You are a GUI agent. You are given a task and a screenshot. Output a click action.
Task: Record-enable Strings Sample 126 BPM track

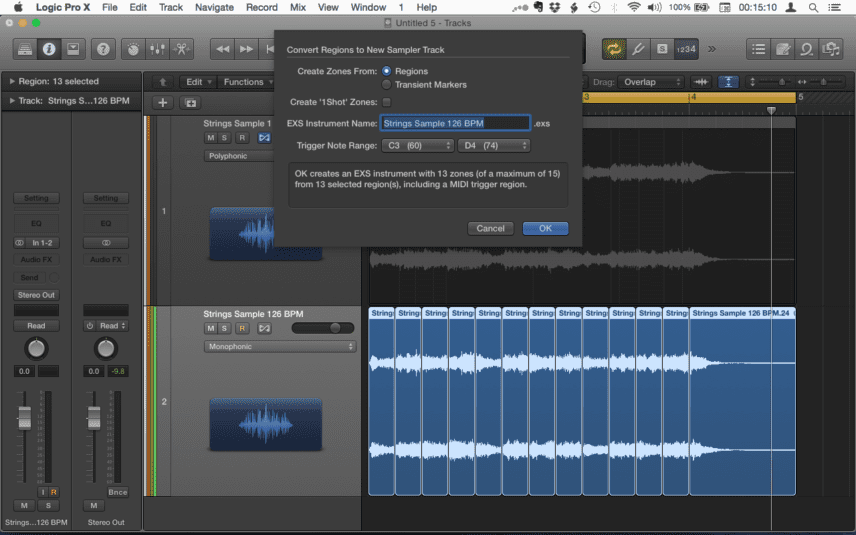coord(242,328)
